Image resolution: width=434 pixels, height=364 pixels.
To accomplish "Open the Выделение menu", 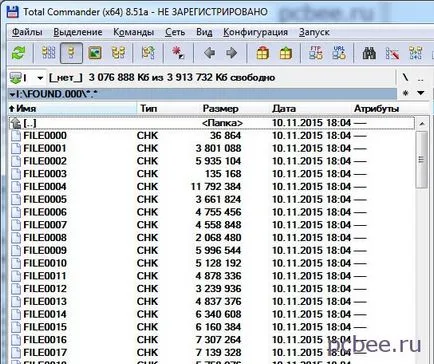I will coord(78,32).
